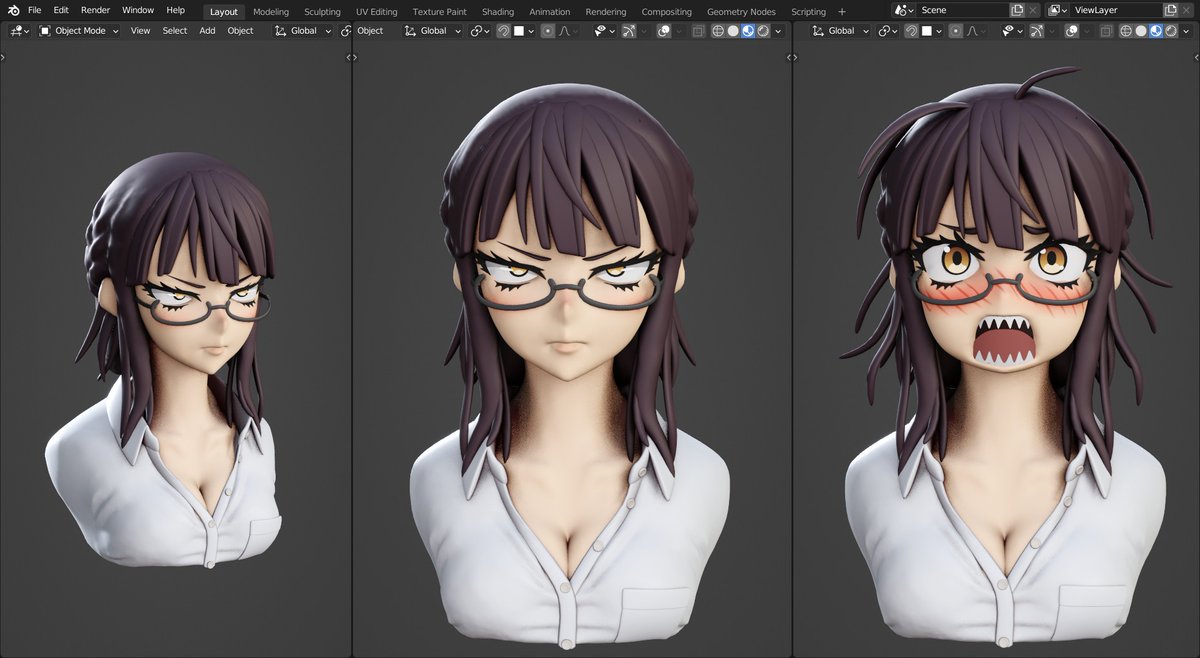Viewport: 1200px width, 658px height.
Task: Open the view layer browse dropdown icon
Action: point(1058,10)
